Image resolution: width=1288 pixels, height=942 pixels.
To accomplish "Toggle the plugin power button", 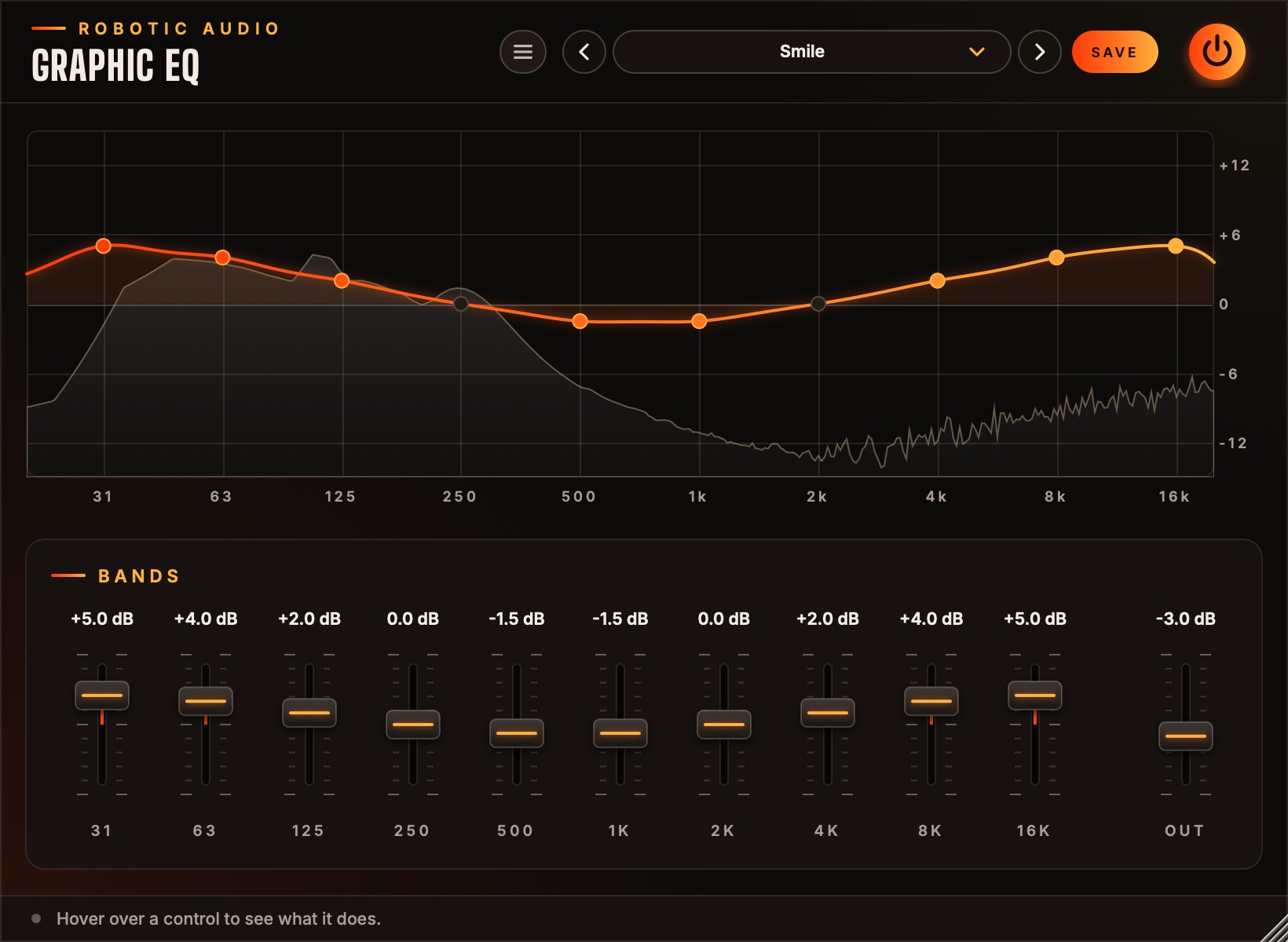I will coord(1217,52).
